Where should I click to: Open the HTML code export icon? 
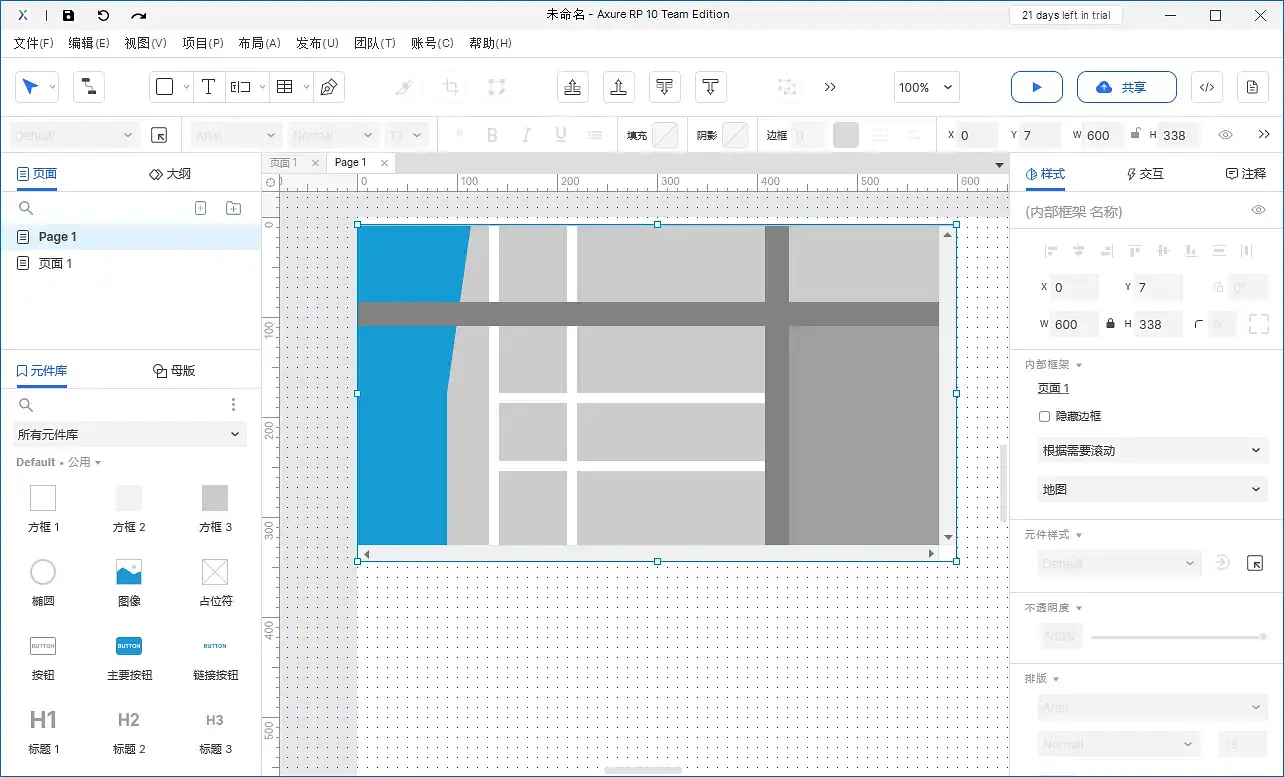point(1206,87)
